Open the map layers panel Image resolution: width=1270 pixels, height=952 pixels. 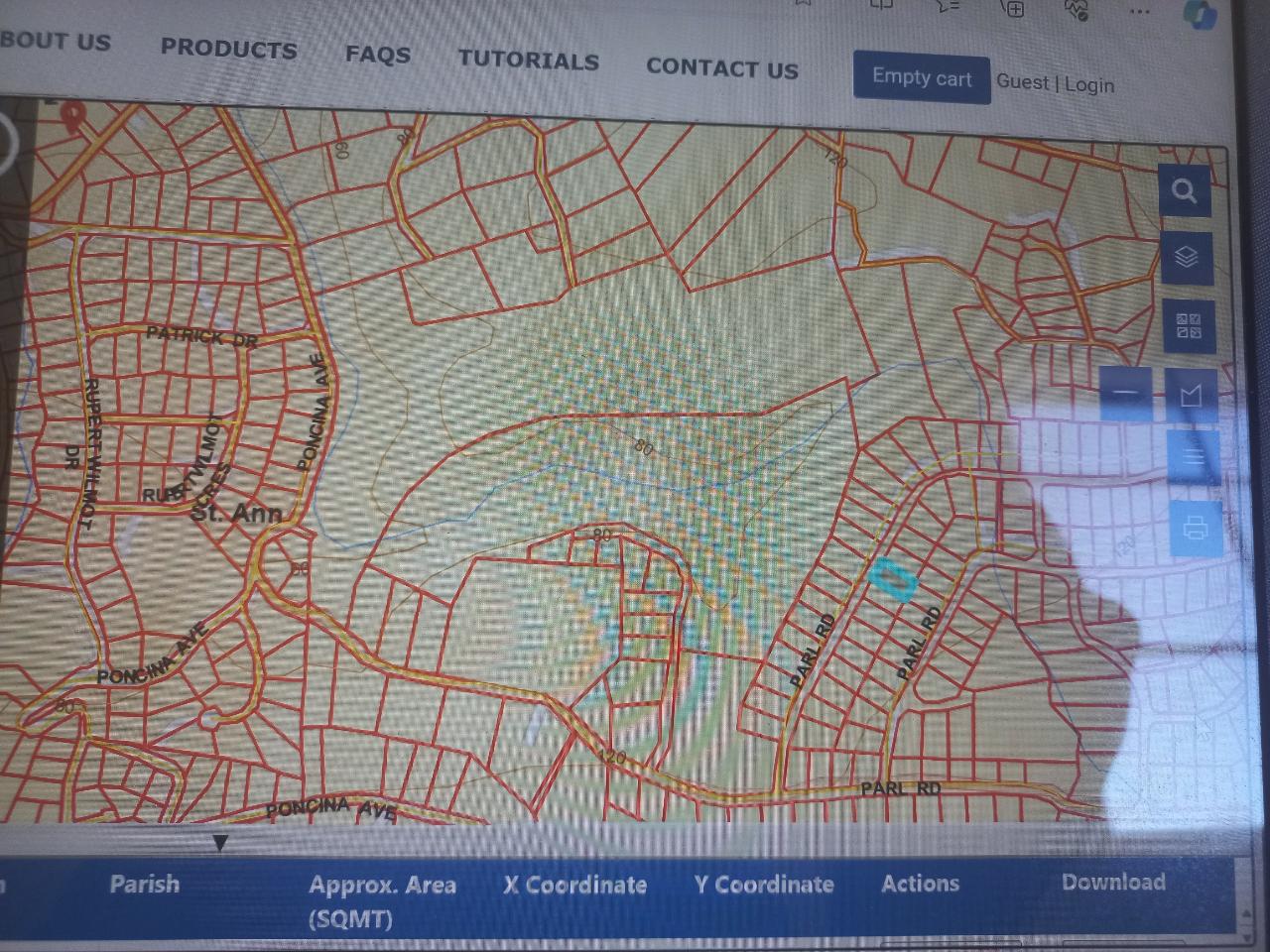tap(1186, 257)
